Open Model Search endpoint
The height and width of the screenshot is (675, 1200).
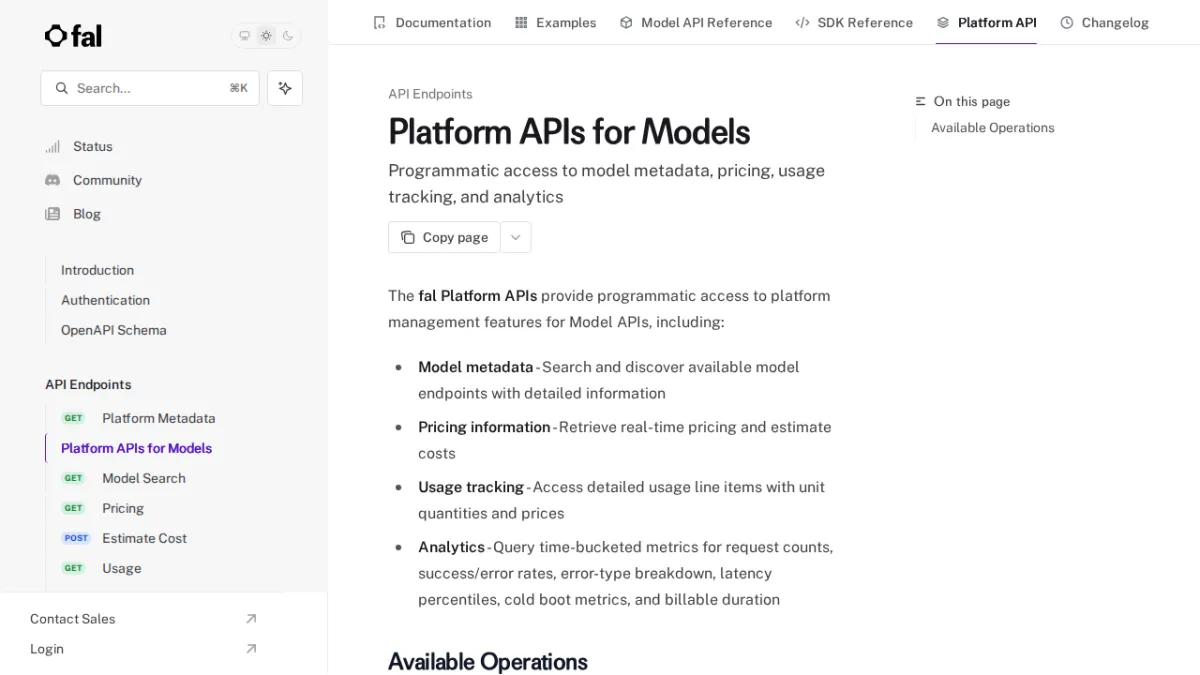[144, 478]
